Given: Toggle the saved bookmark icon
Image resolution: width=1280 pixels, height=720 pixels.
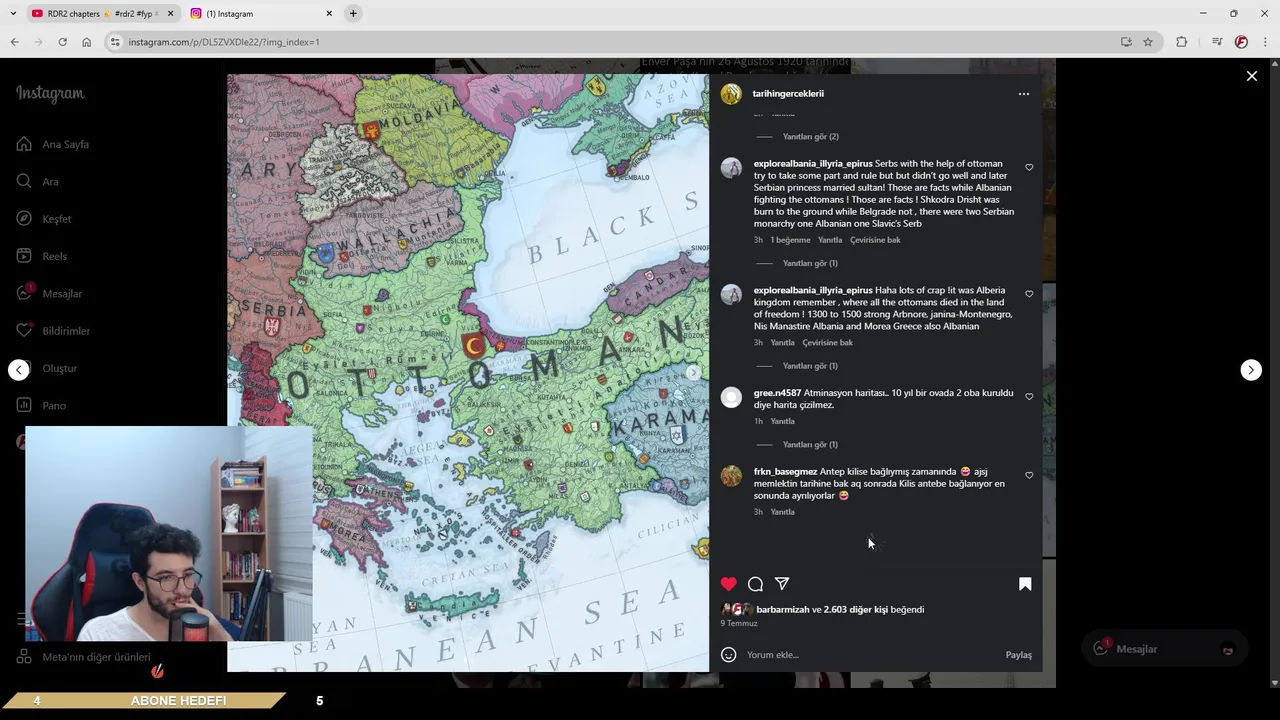Looking at the screenshot, I should pos(1025,584).
